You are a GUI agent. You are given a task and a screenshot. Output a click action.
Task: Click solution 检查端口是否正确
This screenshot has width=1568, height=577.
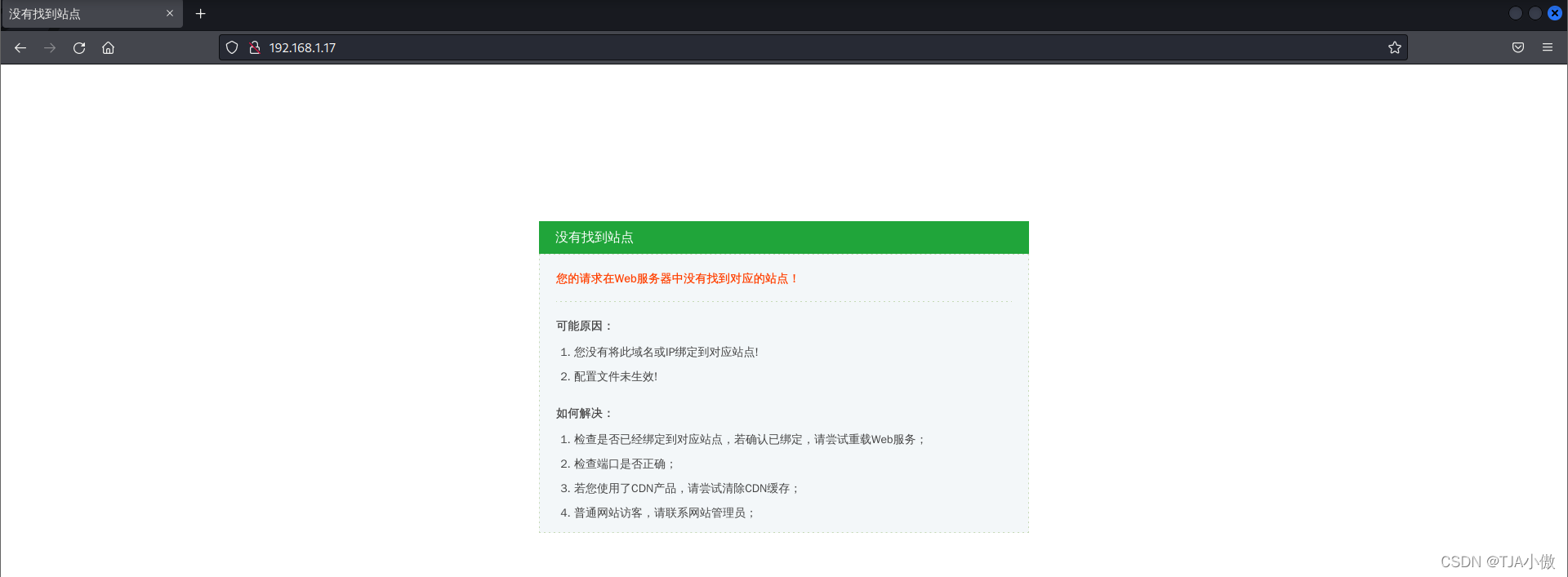(625, 464)
